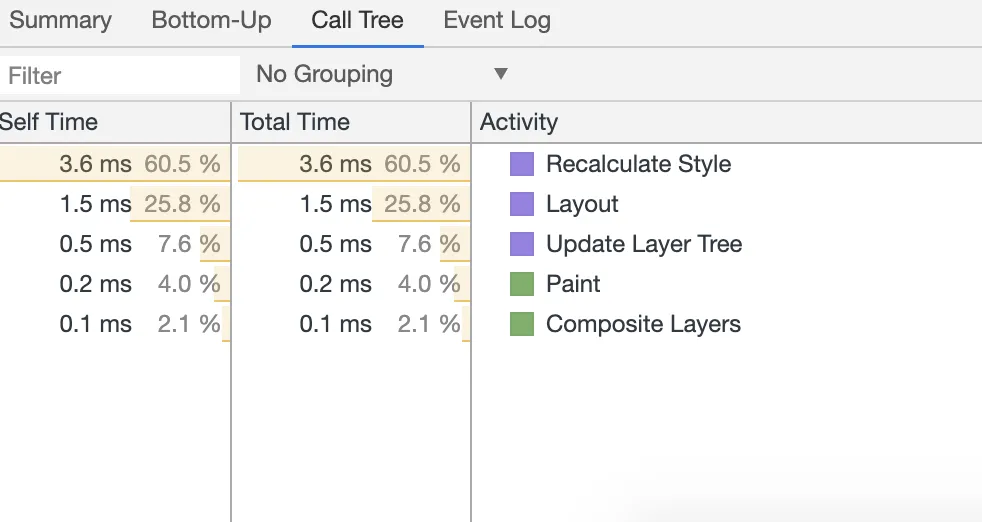The height and width of the screenshot is (522, 982).
Task: Click Total Time cell 3.6 ms 60.5 %
Action: [351, 164]
